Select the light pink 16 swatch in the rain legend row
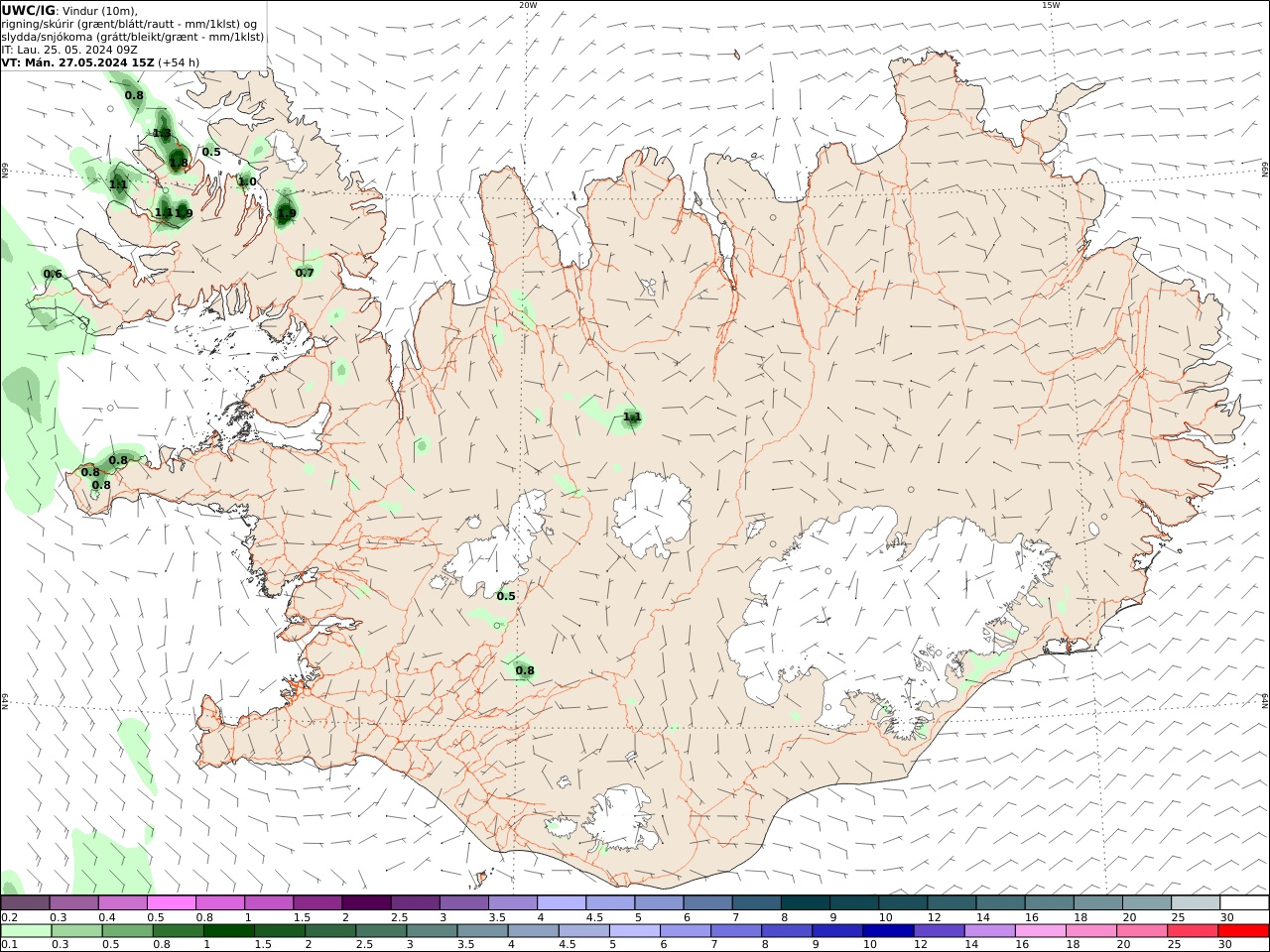The image size is (1270, 952). pyautogui.click(x=1040, y=931)
